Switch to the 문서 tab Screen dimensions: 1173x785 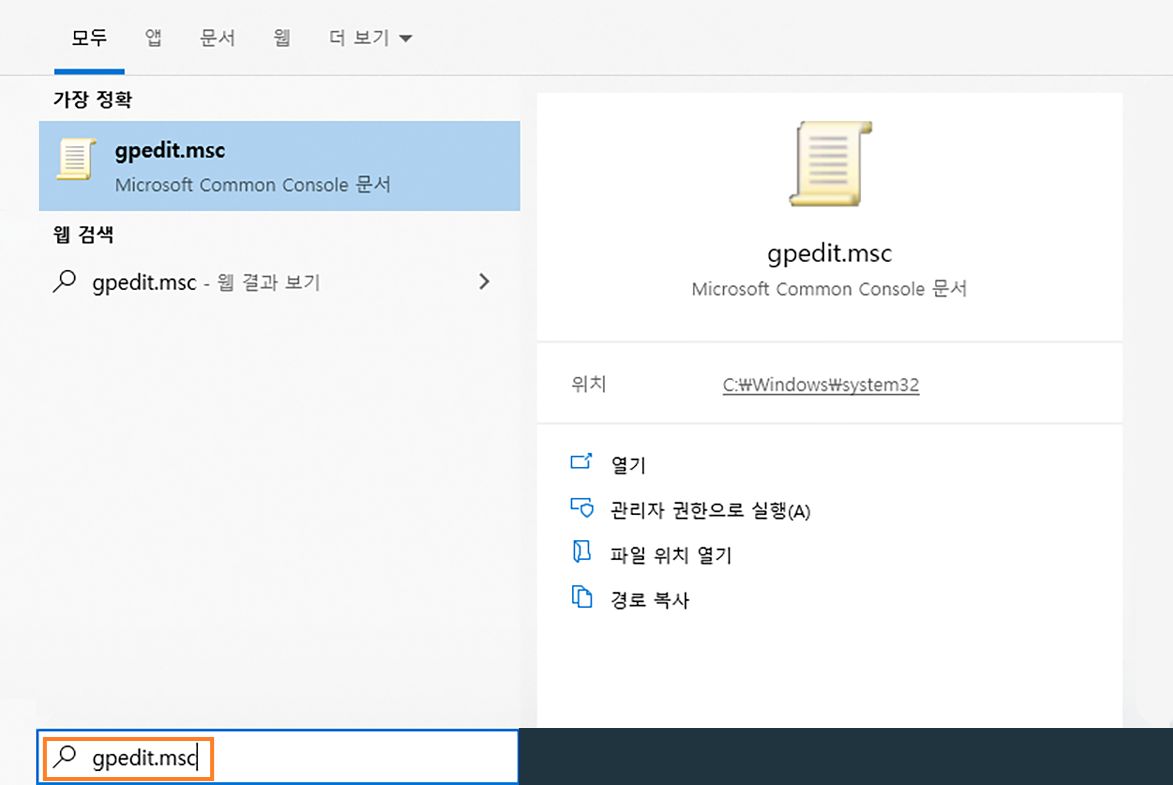tap(218, 37)
